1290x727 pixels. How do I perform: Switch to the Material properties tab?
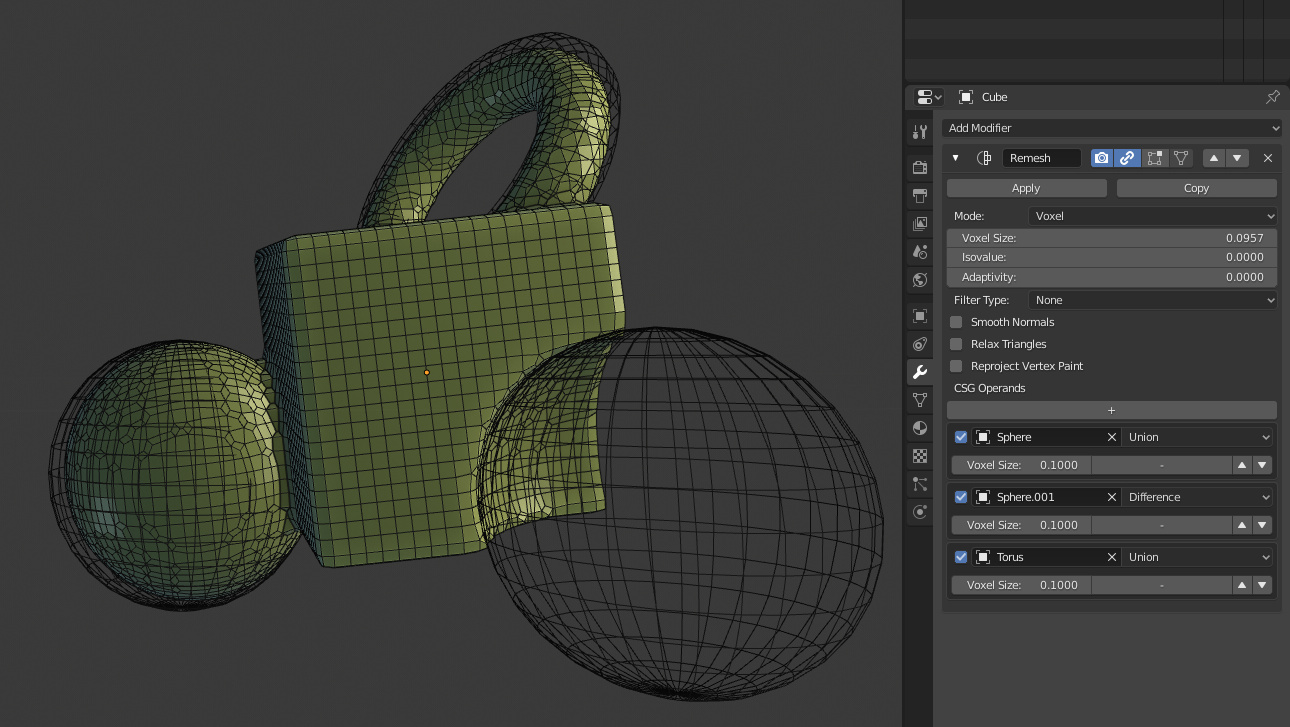coord(920,428)
